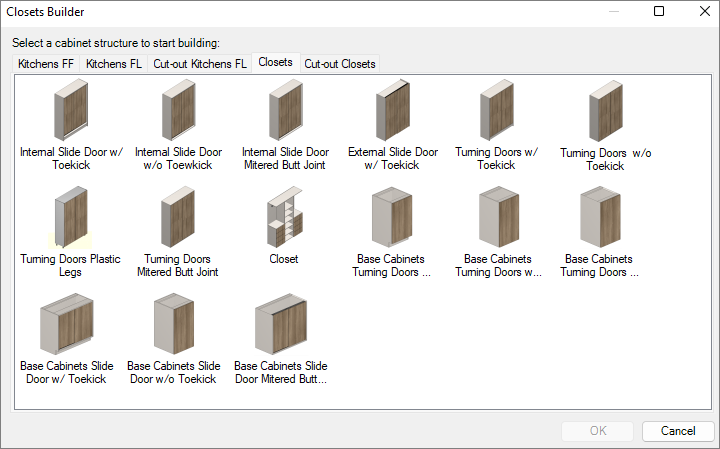Click the Cancel button

(678, 431)
